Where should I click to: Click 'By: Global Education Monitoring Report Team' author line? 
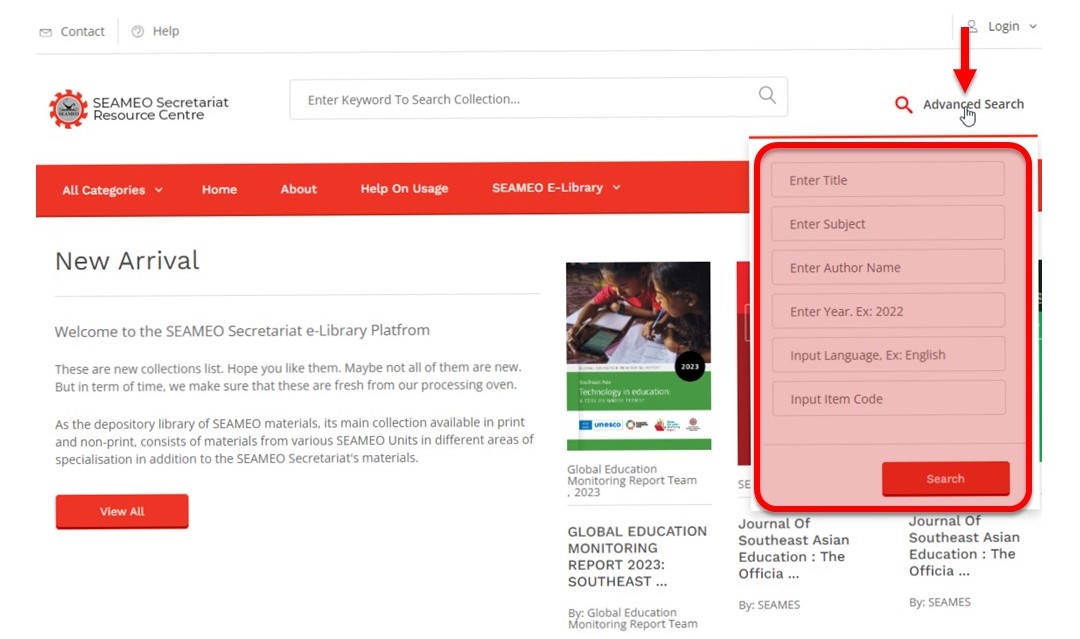tap(632, 618)
